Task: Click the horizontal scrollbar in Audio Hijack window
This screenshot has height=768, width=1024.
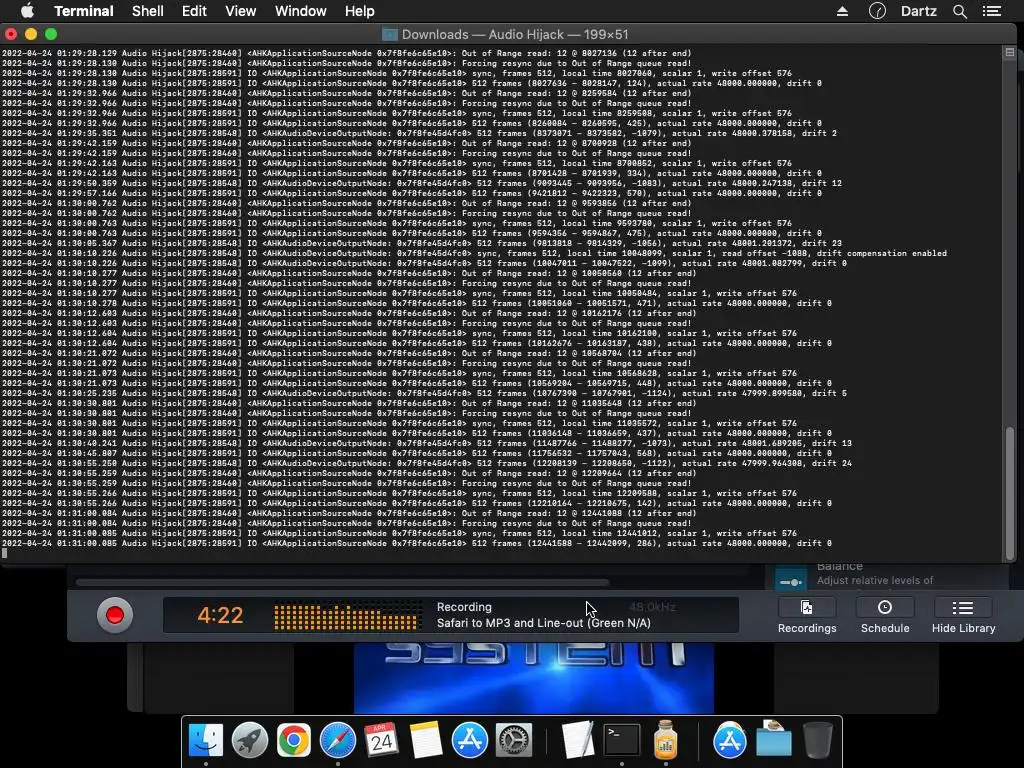Action: [343, 582]
